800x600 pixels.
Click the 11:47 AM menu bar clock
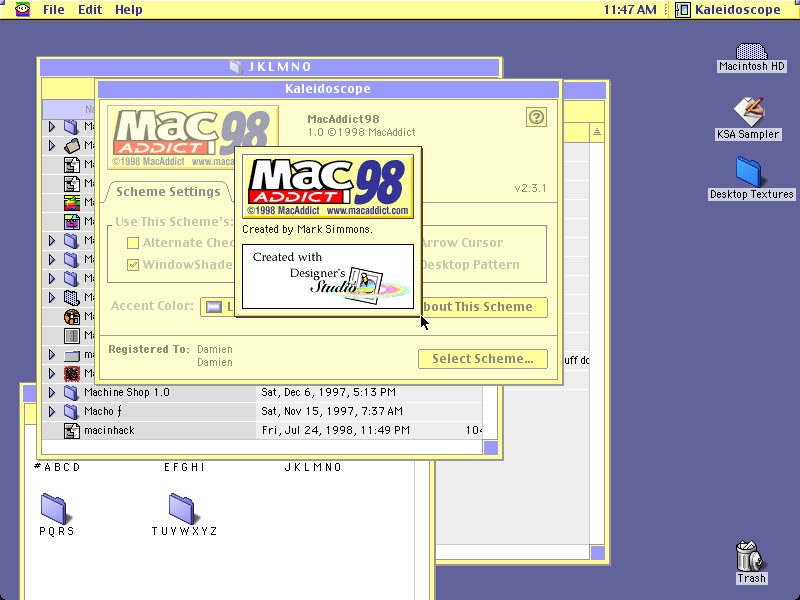click(x=630, y=10)
